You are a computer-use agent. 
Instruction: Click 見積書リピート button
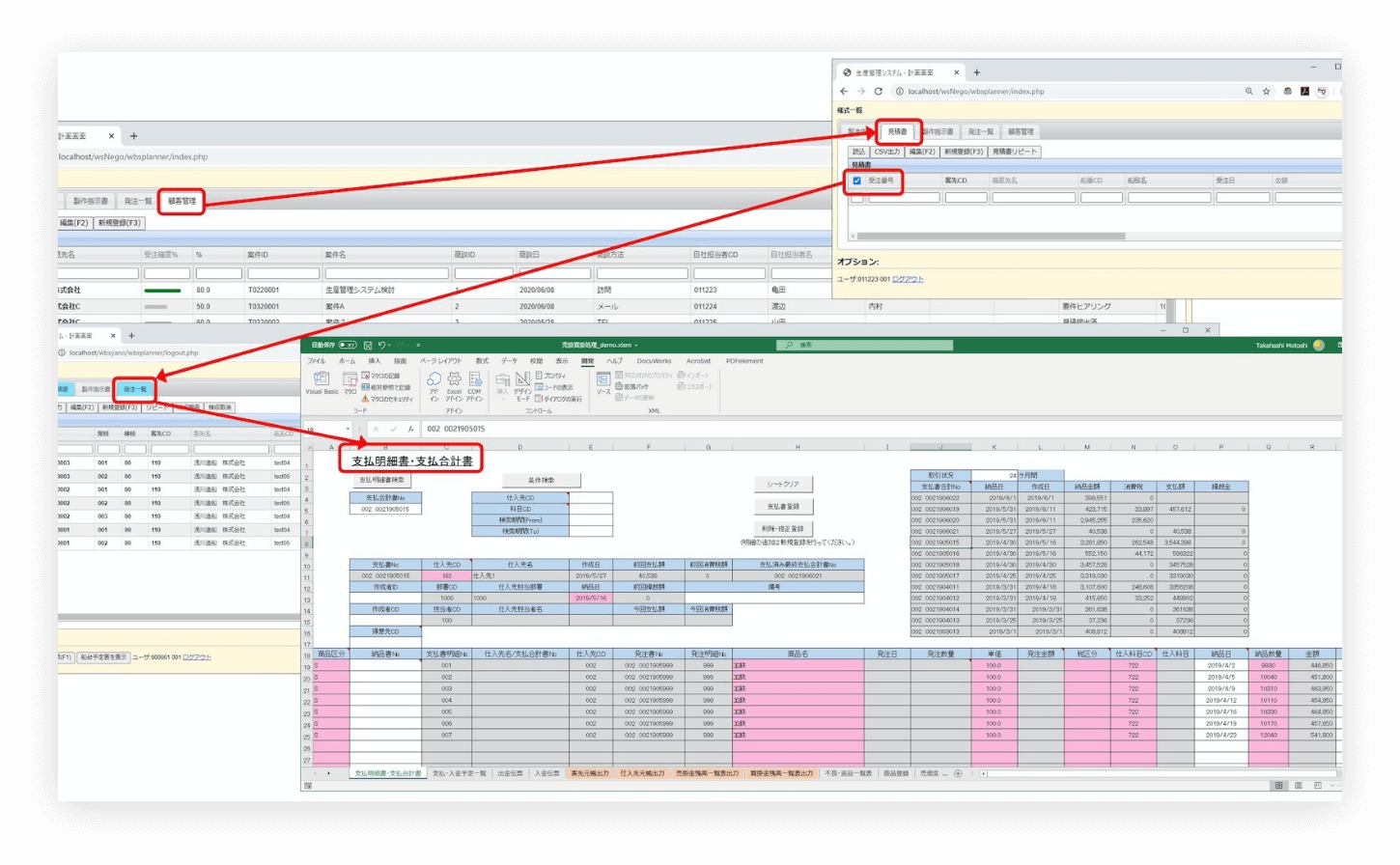(x=1015, y=152)
